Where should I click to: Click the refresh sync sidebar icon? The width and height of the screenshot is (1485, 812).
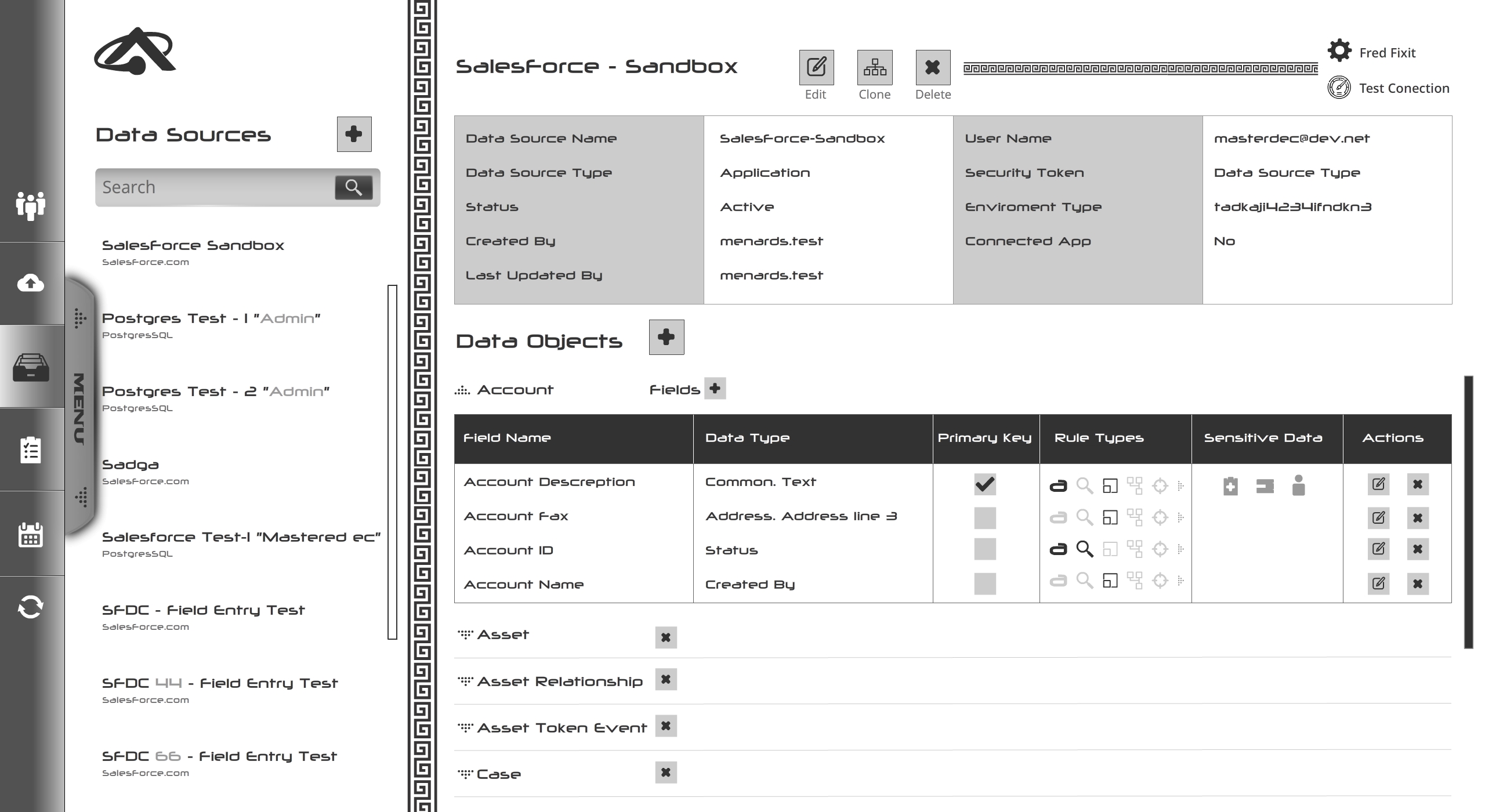coord(31,607)
